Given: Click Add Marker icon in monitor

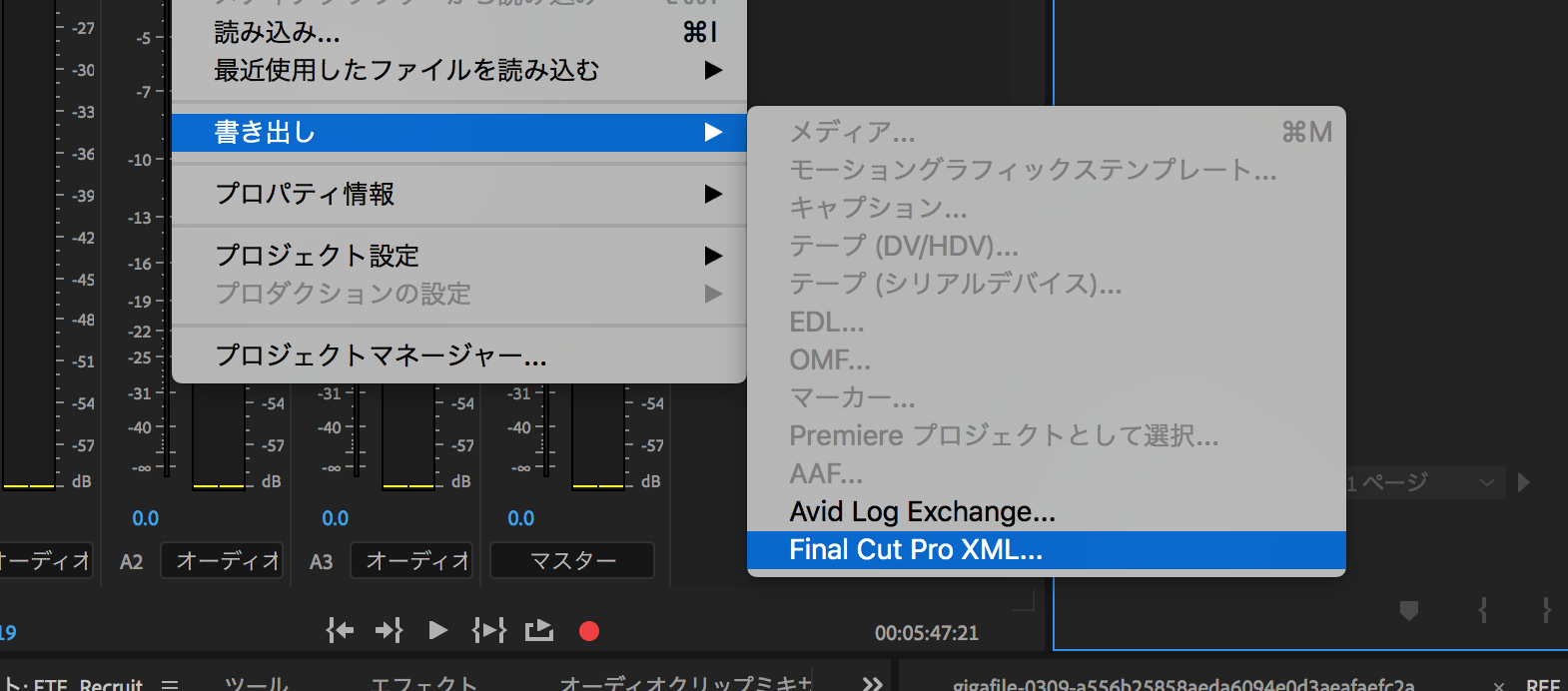Looking at the screenshot, I should [1409, 609].
